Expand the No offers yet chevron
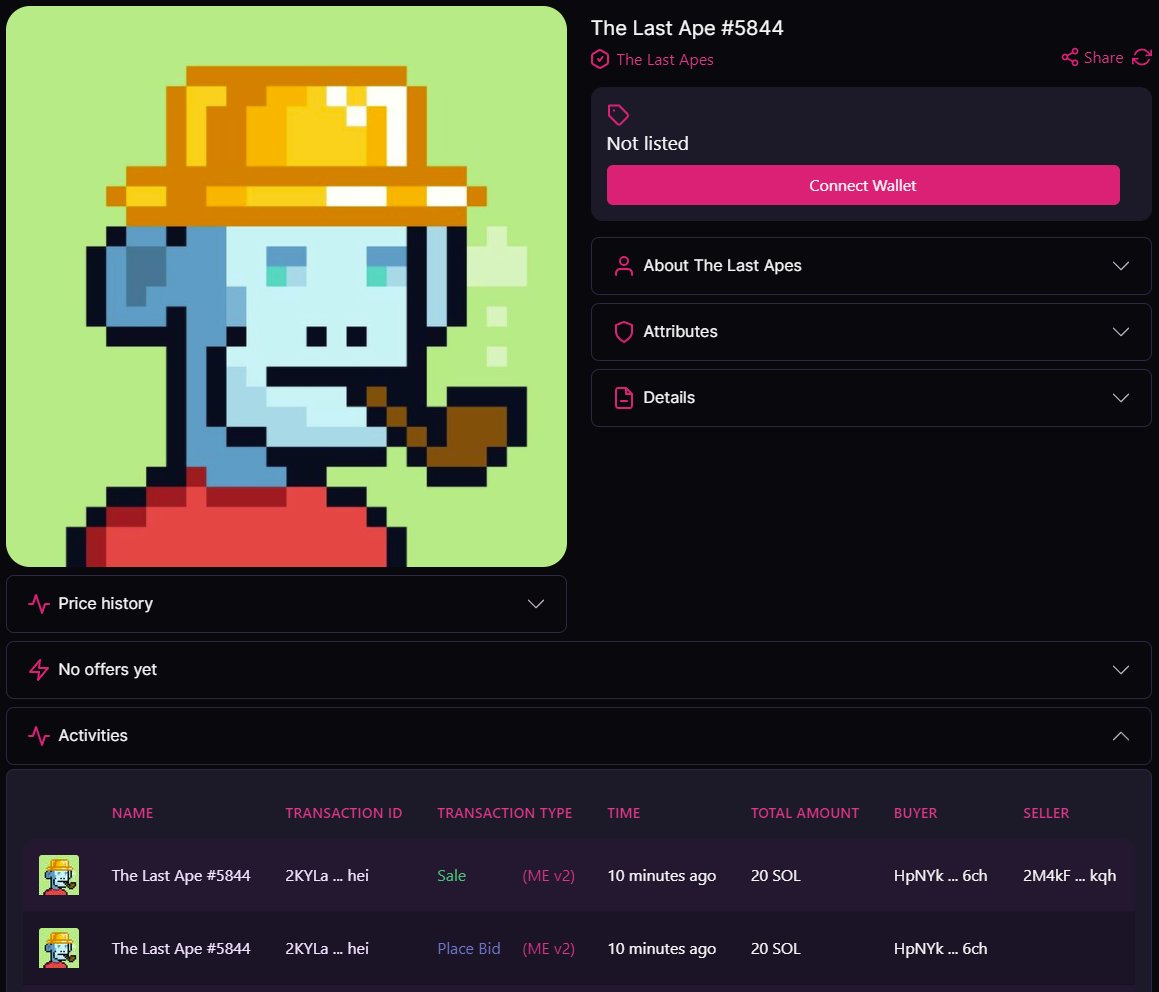 coord(1121,670)
